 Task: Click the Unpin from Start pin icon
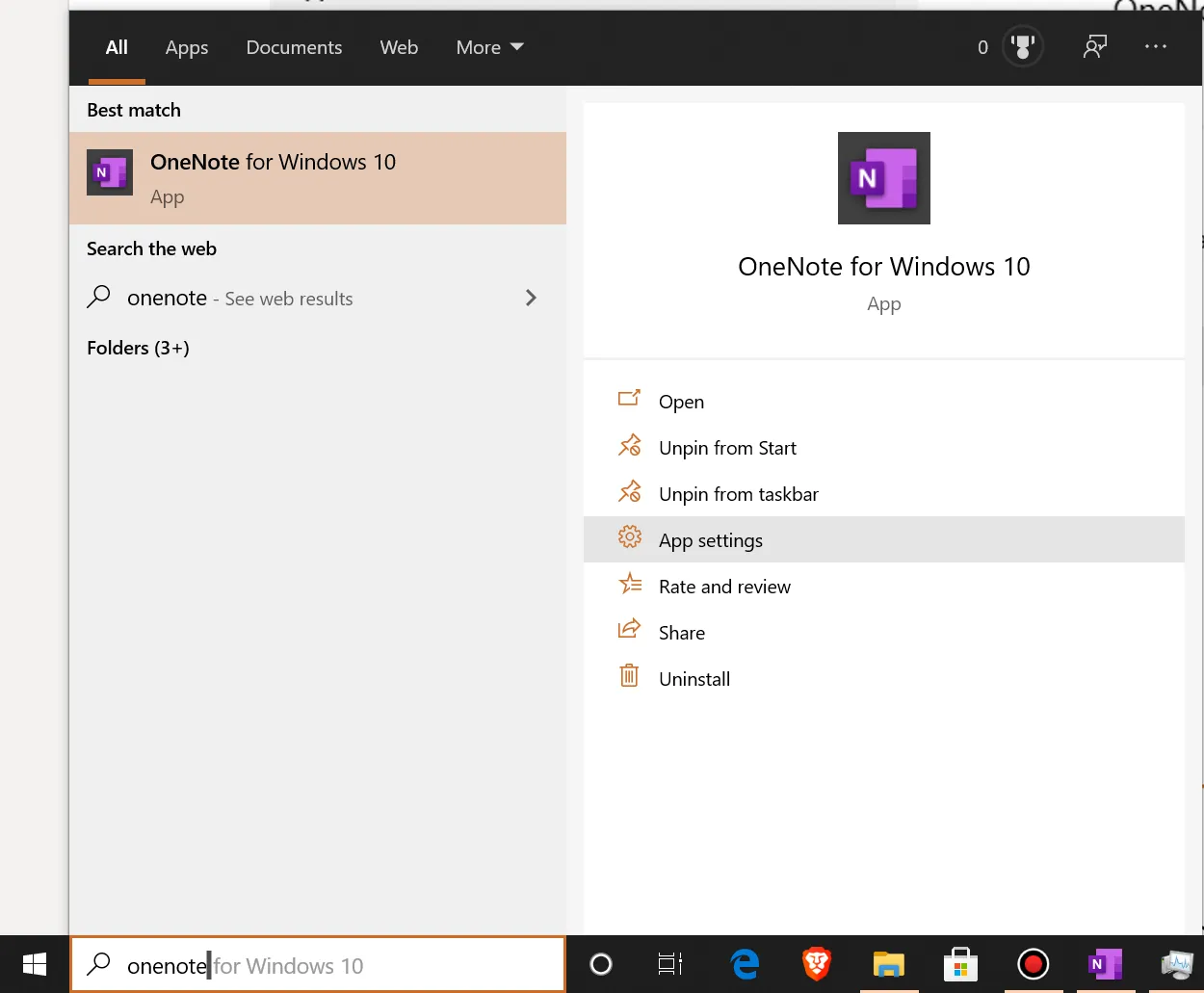point(629,445)
